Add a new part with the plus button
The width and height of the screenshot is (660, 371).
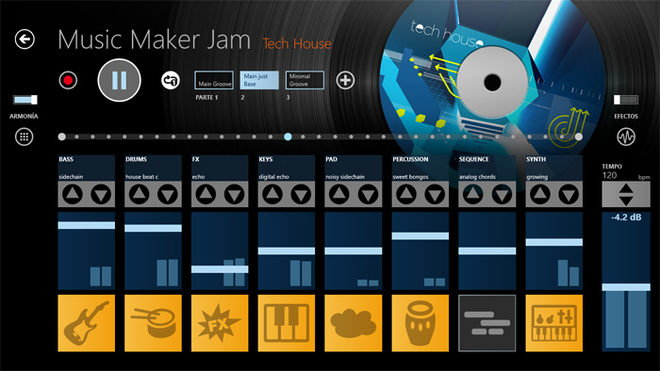coord(345,80)
